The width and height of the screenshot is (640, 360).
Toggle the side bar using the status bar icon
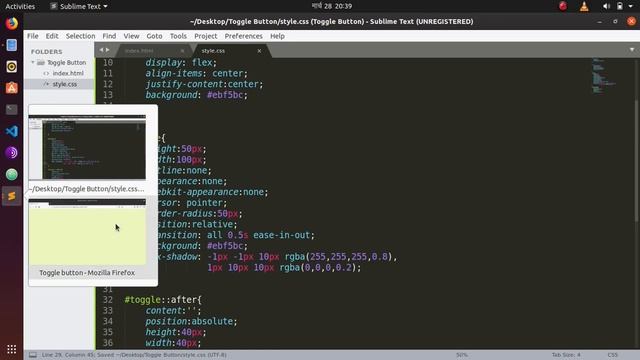[x=33, y=355]
